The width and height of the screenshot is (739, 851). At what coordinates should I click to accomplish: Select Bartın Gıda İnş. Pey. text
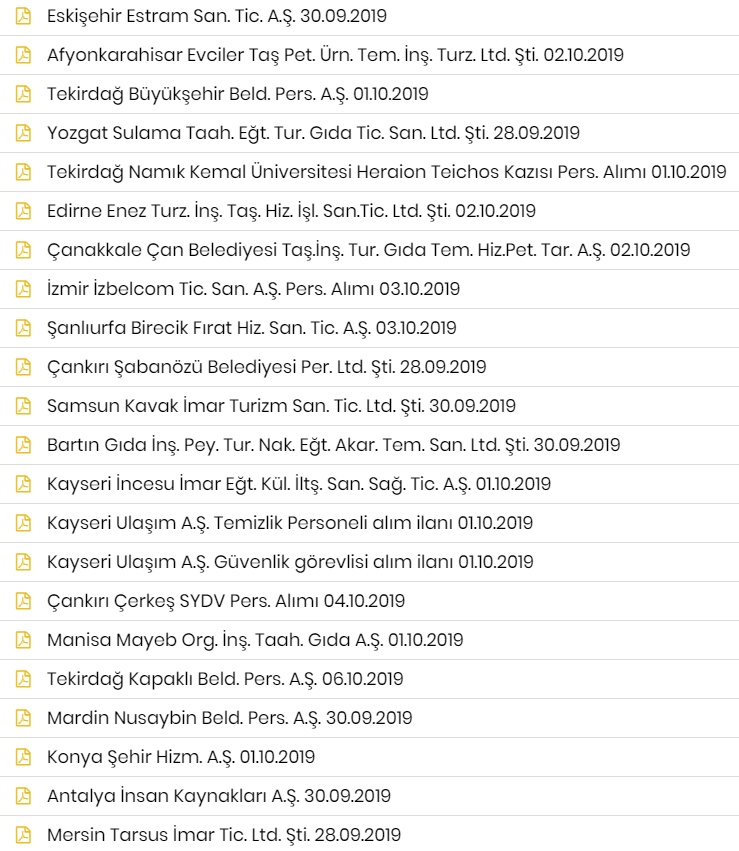click(334, 446)
